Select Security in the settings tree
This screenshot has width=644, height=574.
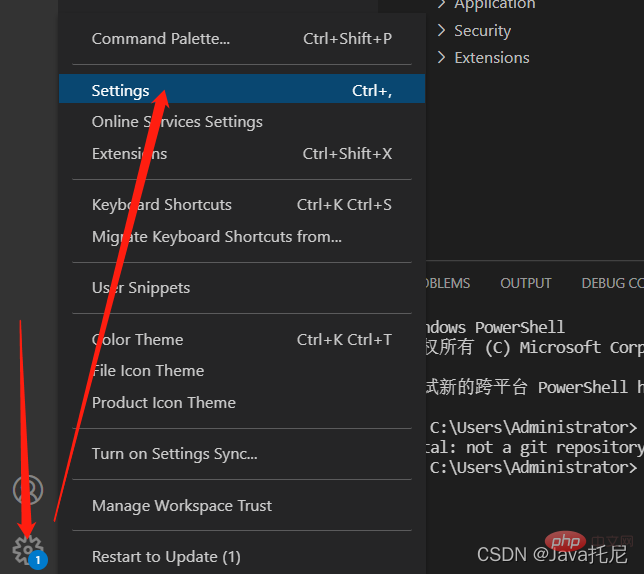click(483, 31)
